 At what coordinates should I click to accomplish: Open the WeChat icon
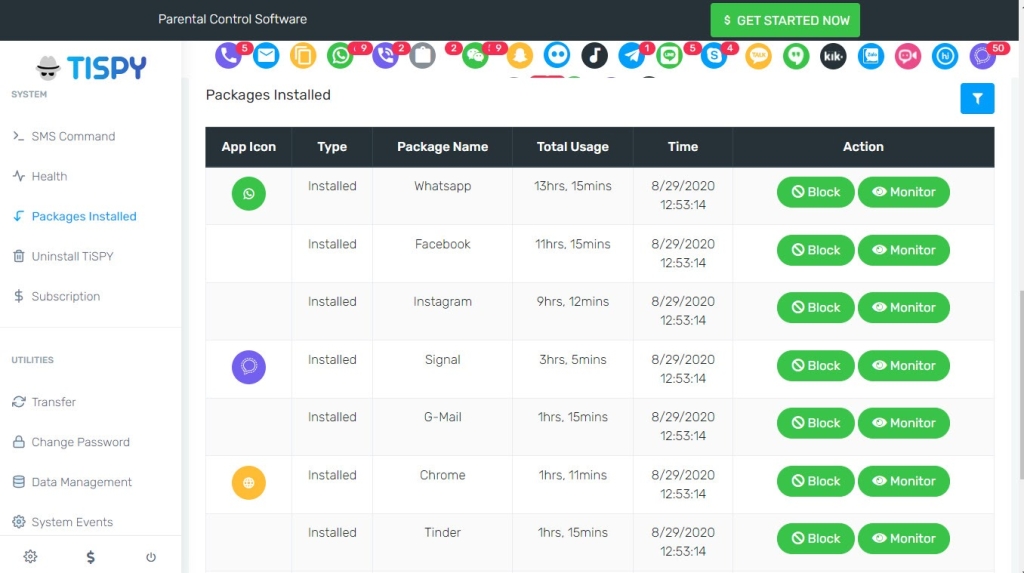[x=475, y=56]
